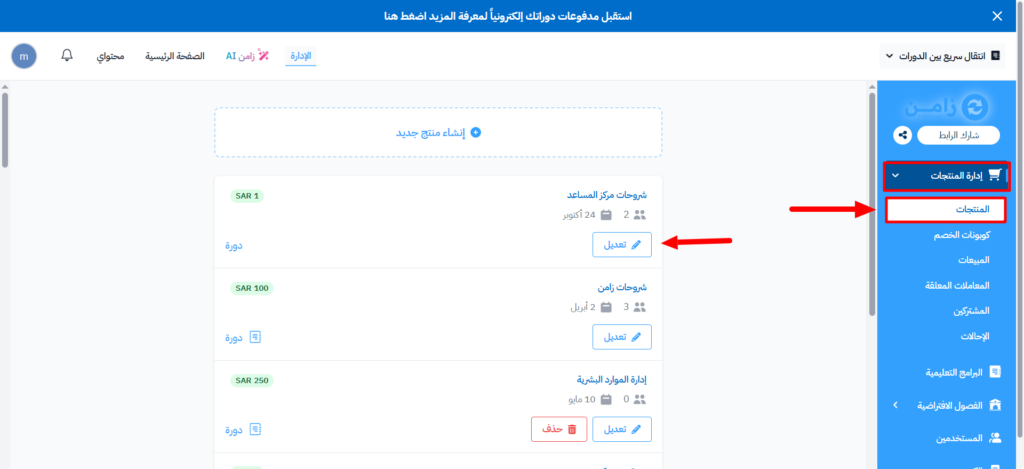
Task: Switch to the الإدارة tab
Action: (302, 56)
